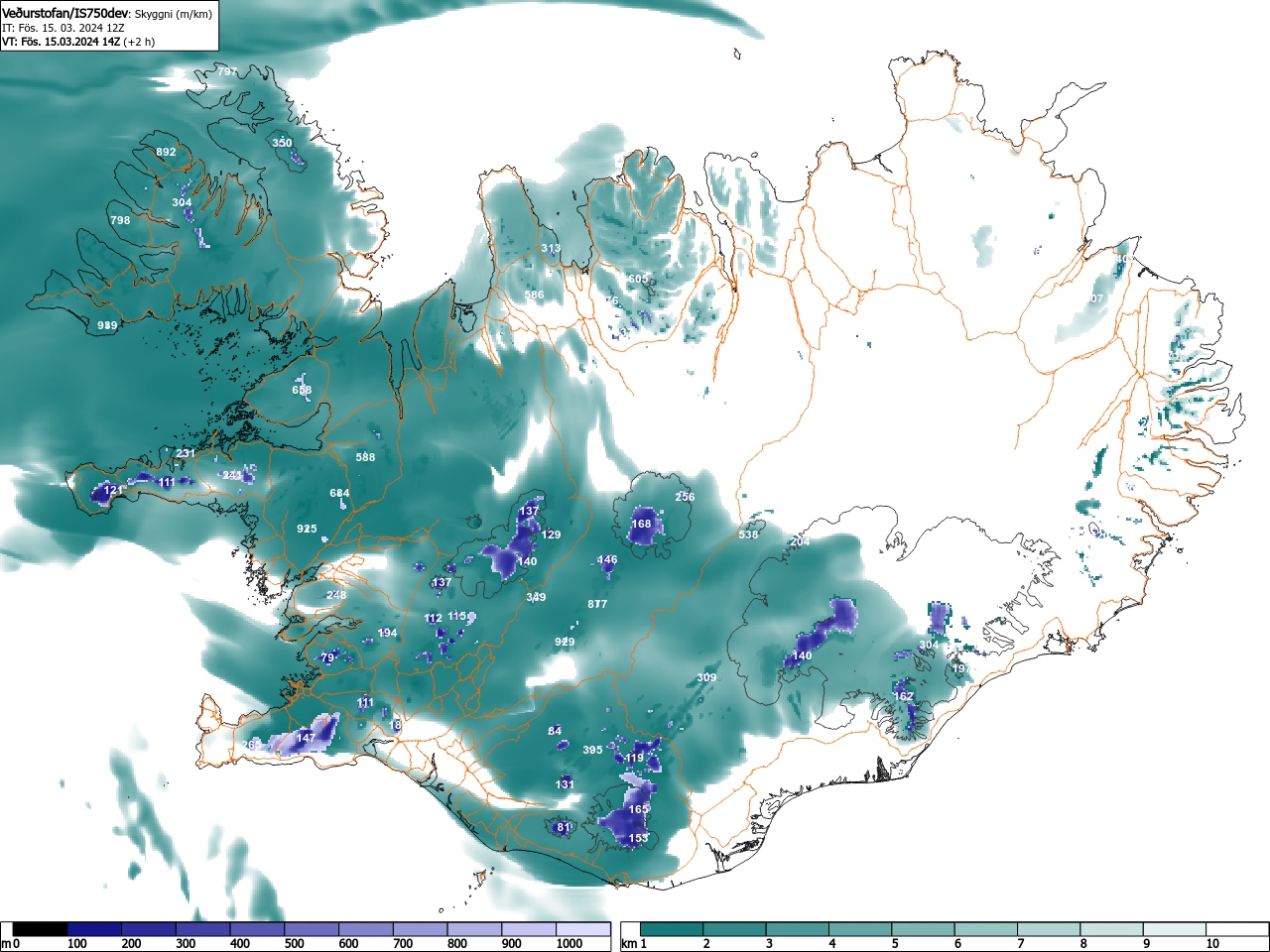Click visibility value 231 on the map
This screenshot has width=1270, height=952.
[x=186, y=453]
